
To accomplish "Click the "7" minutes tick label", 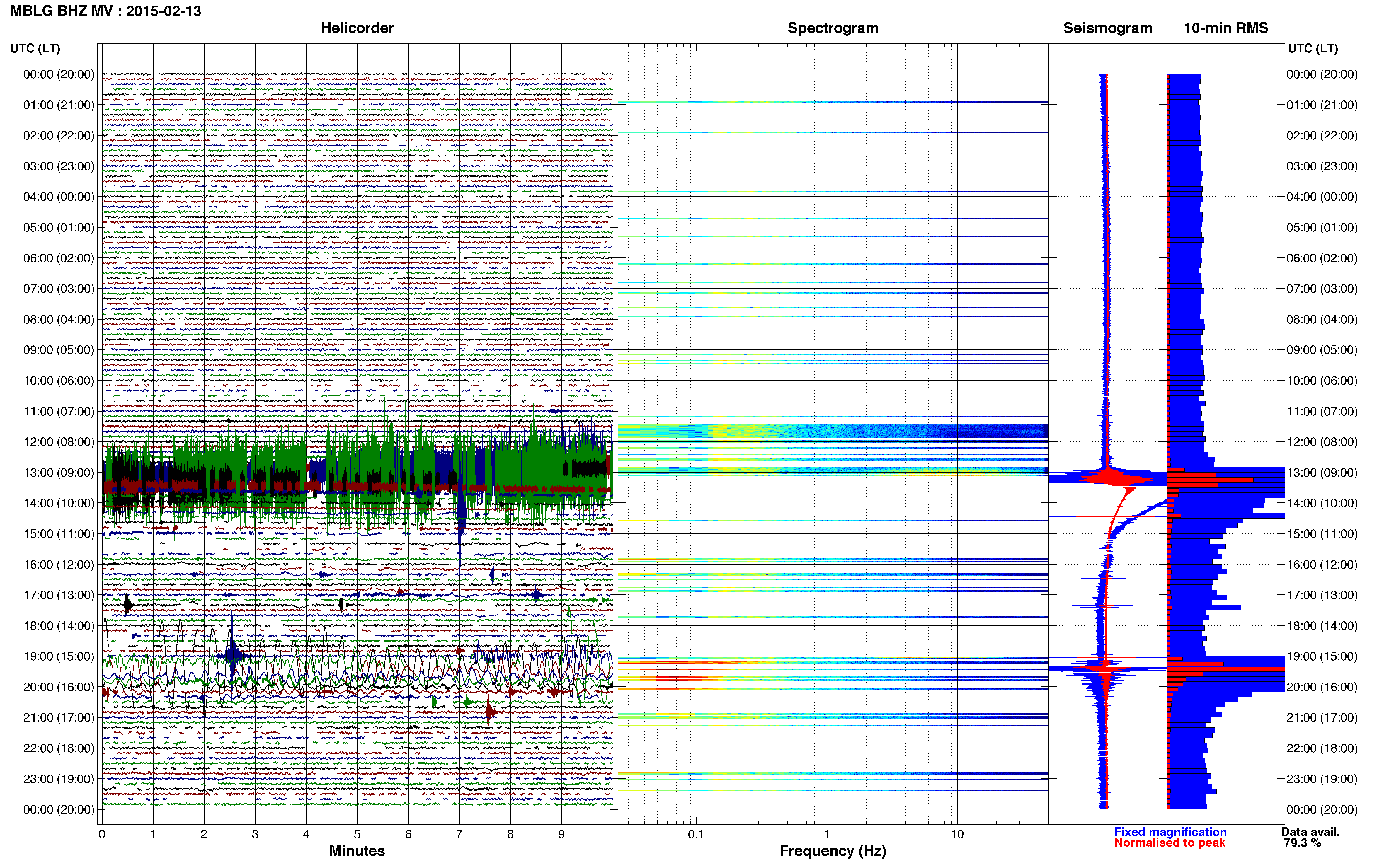I will (459, 834).
